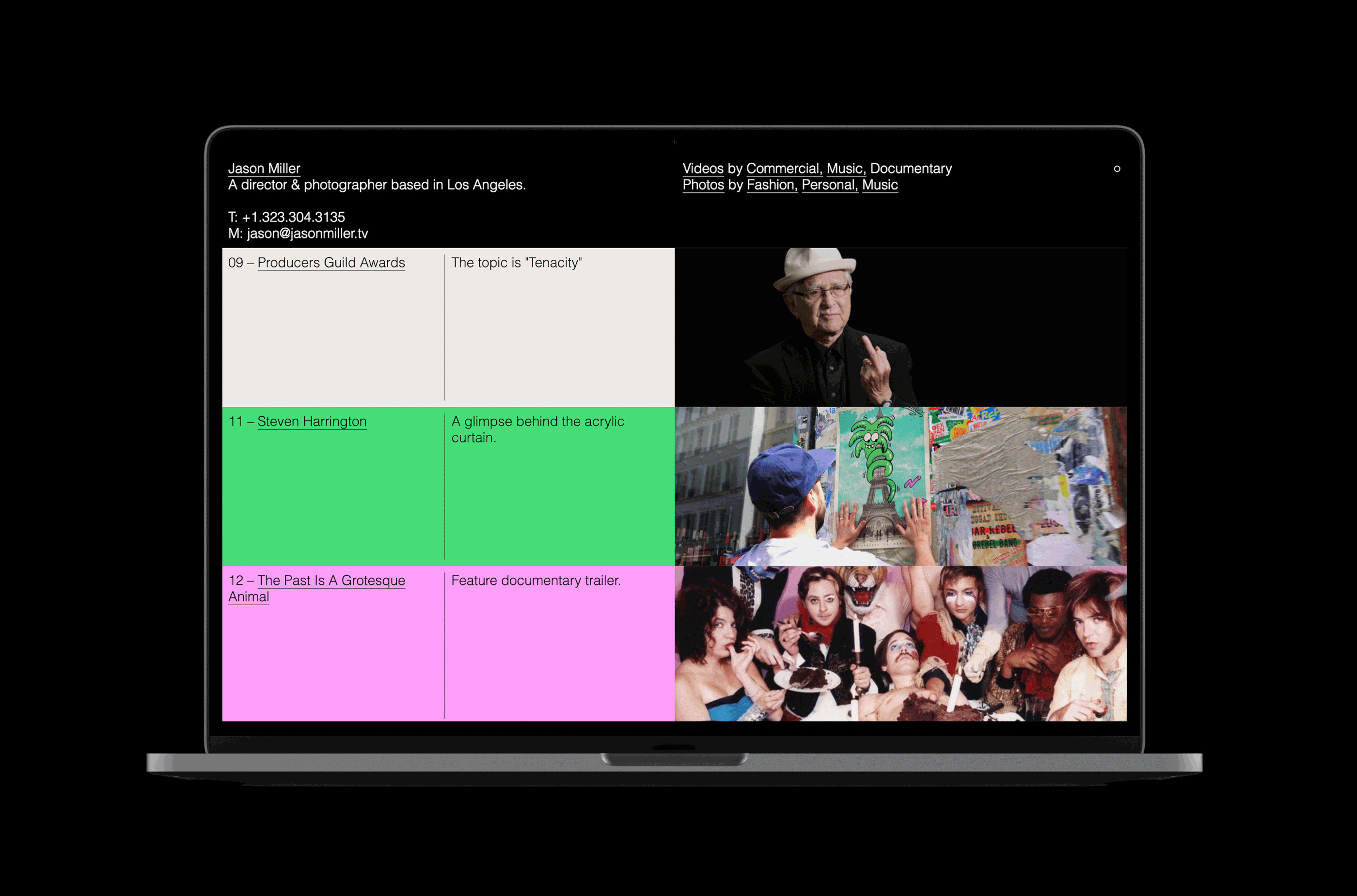Image resolution: width=1357 pixels, height=896 pixels.
Task: Open the Photos section link
Action: [x=703, y=185]
